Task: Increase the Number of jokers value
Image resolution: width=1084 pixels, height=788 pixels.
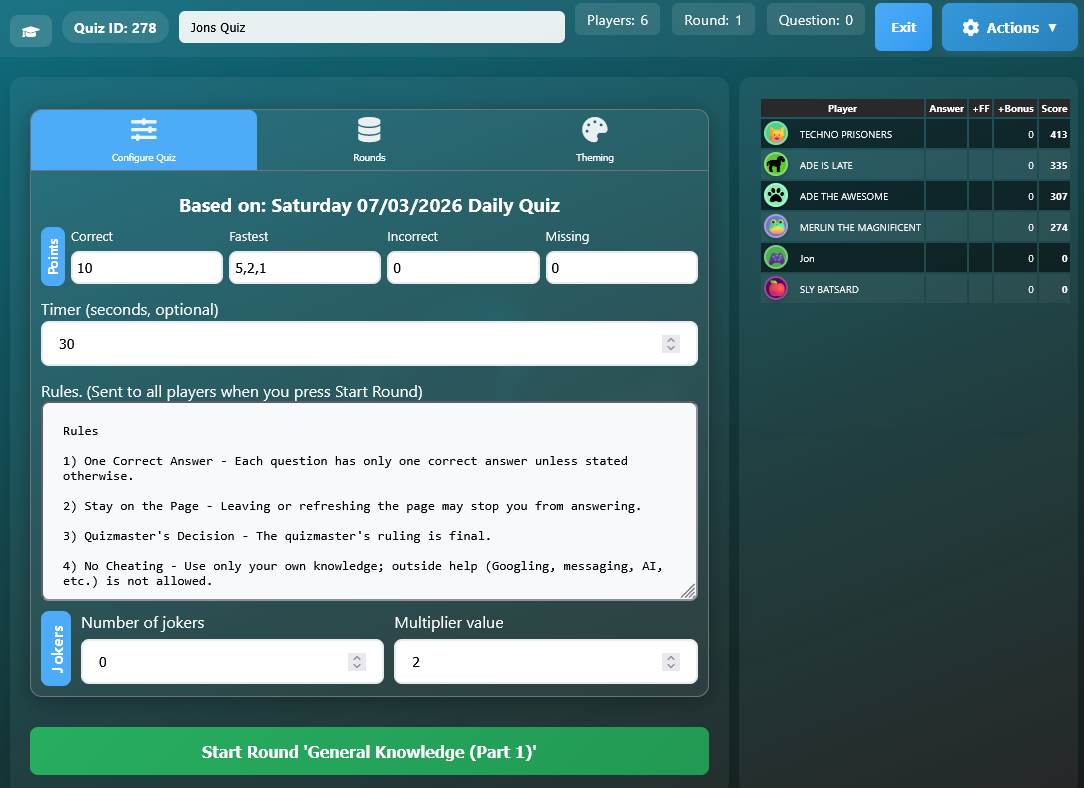Action: pos(357,656)
